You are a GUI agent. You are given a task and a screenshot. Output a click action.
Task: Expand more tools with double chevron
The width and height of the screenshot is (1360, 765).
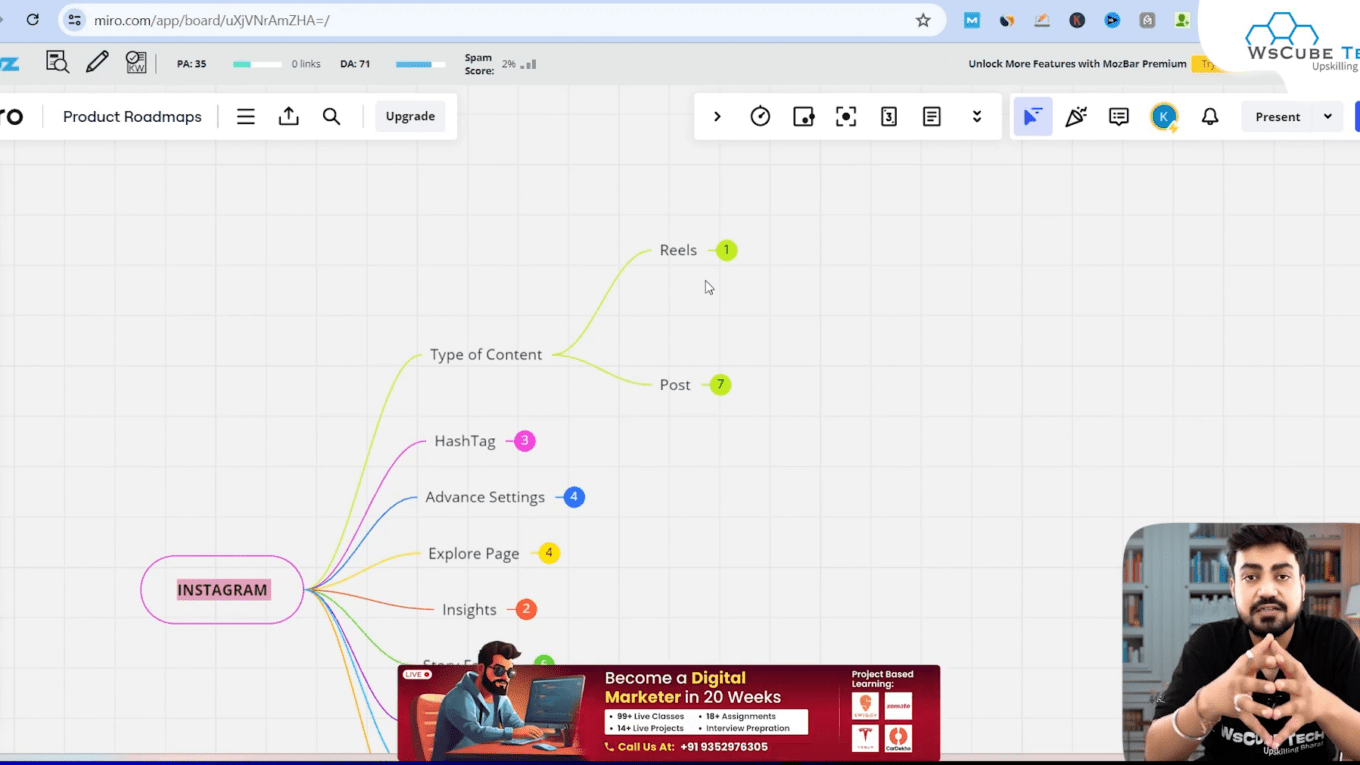[977, 117]
